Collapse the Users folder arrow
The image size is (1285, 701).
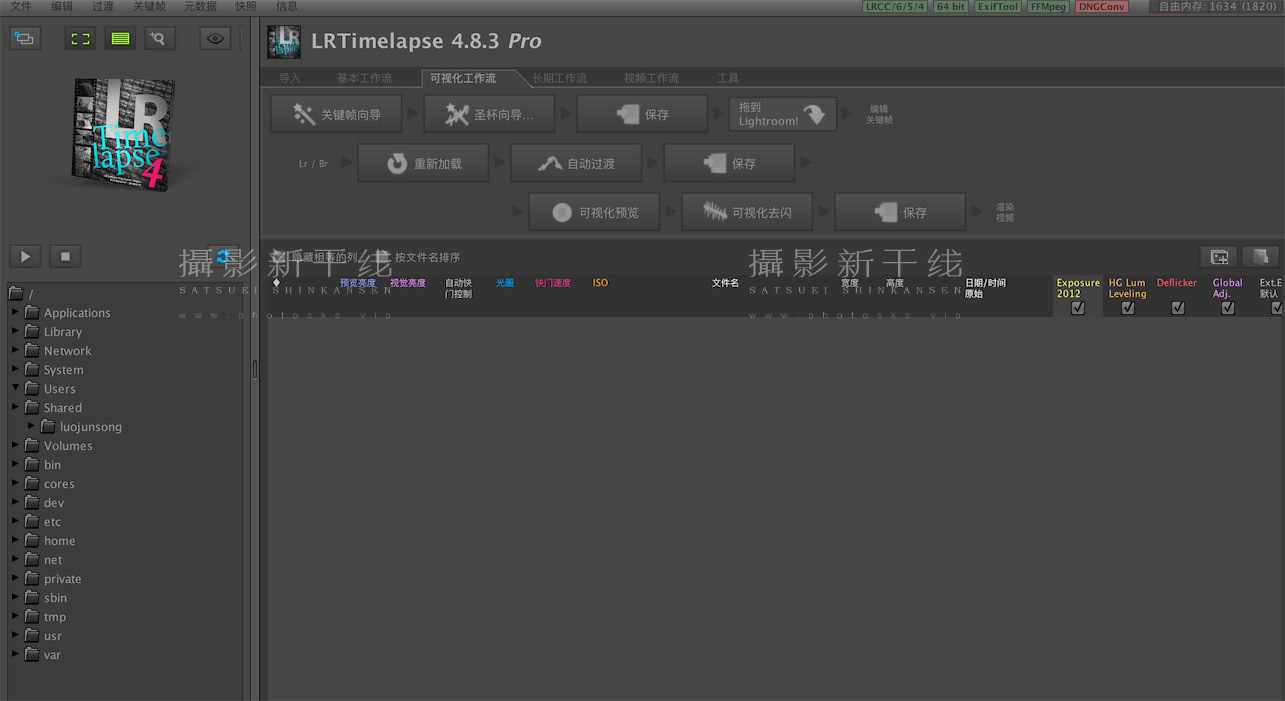[x=16, y=388]
